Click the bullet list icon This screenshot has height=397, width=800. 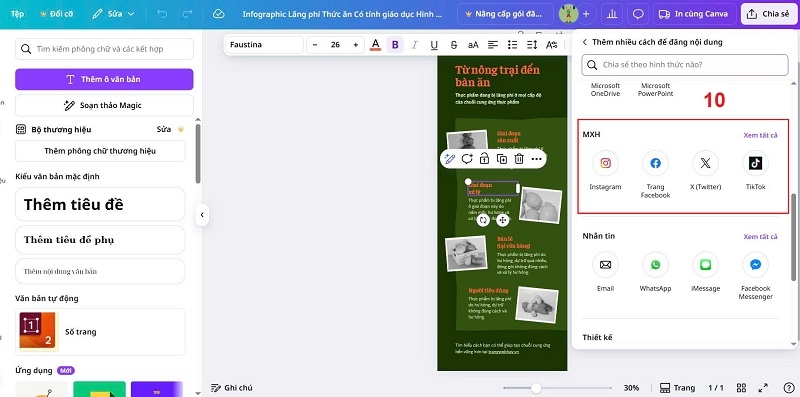[x=512, y=45]
